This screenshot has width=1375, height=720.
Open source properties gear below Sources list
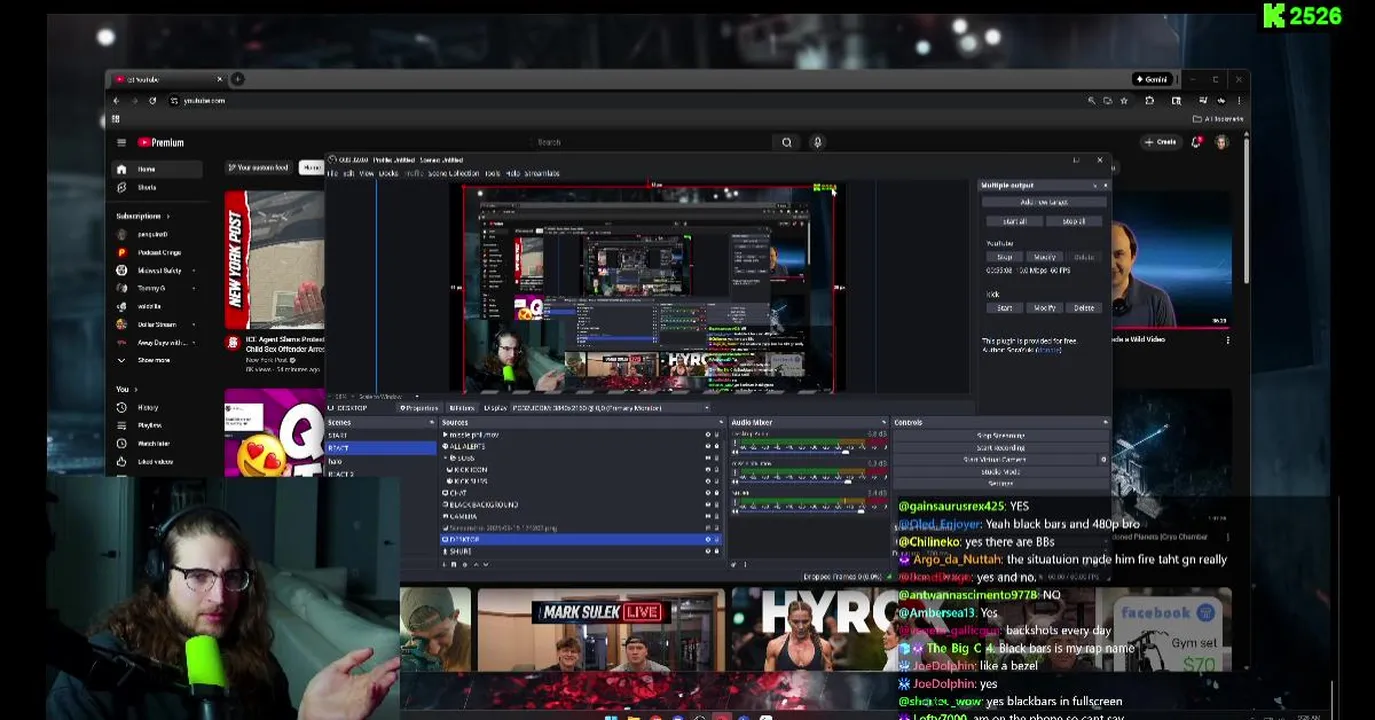pyautogui.click(x=465, y=564)
